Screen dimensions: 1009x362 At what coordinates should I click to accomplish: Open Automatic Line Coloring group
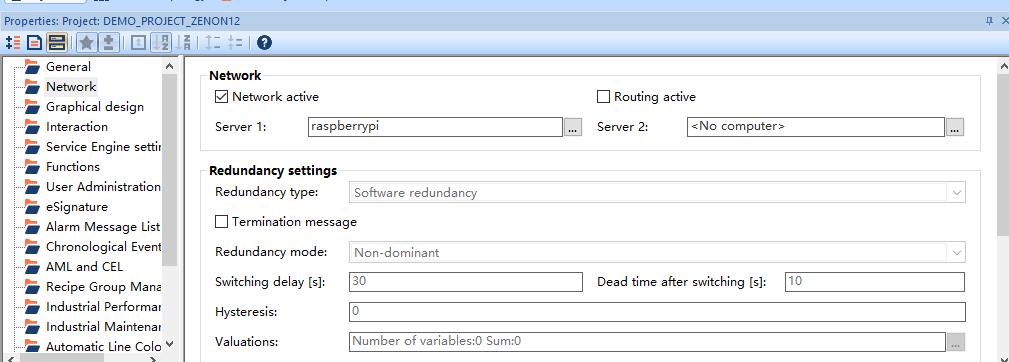(103, 346)
